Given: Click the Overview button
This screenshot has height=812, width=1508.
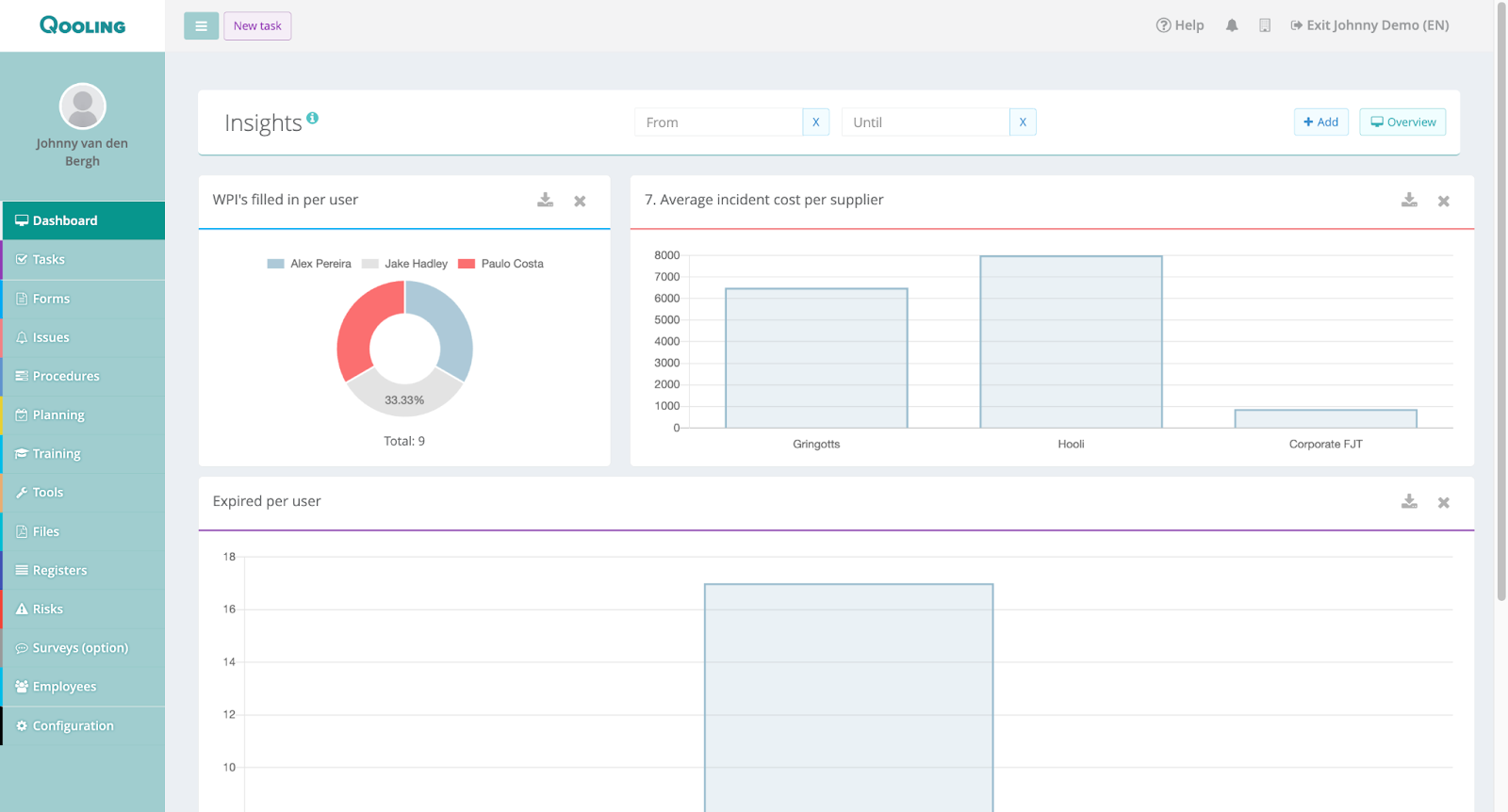Looking at the screenshot, I should 1402,122.
